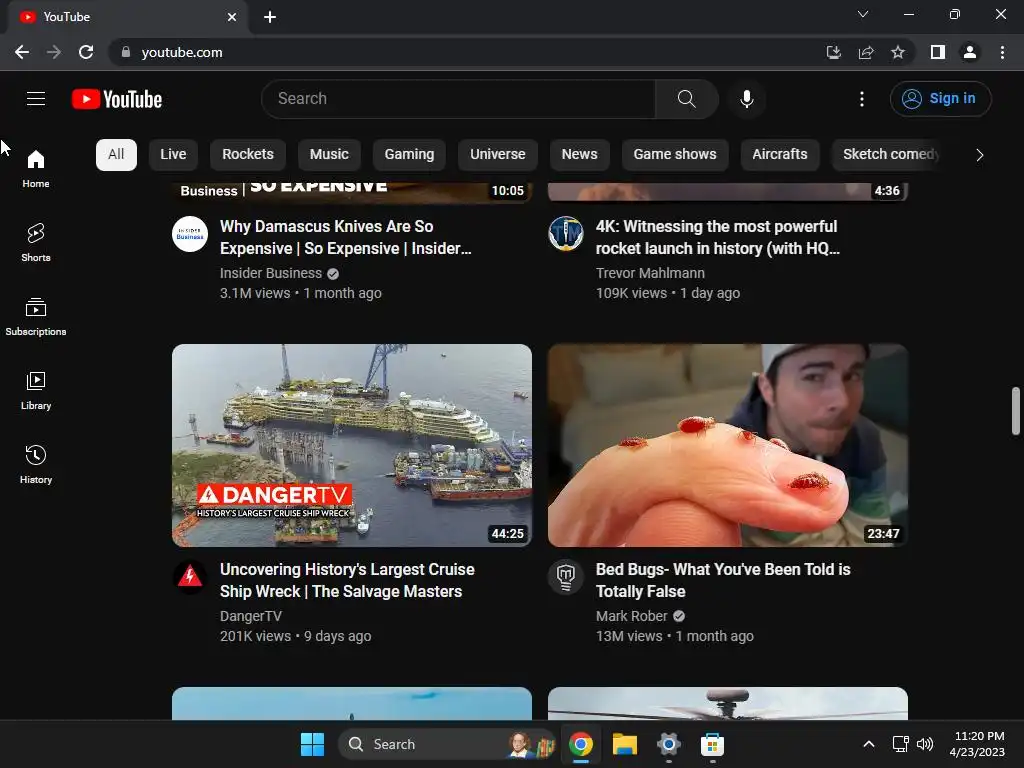Open network icon in system tray
Viewport: 1024px width, 768px height.
coord(900,744)
